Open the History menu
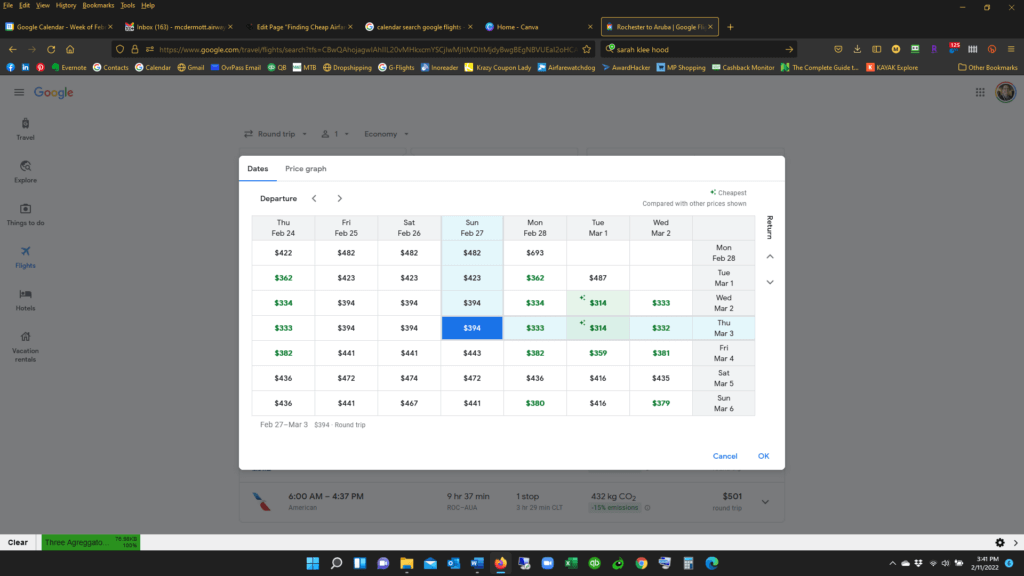Viewport: 1024px width, 576px height. pyautogui.click(x=65, y=5)
